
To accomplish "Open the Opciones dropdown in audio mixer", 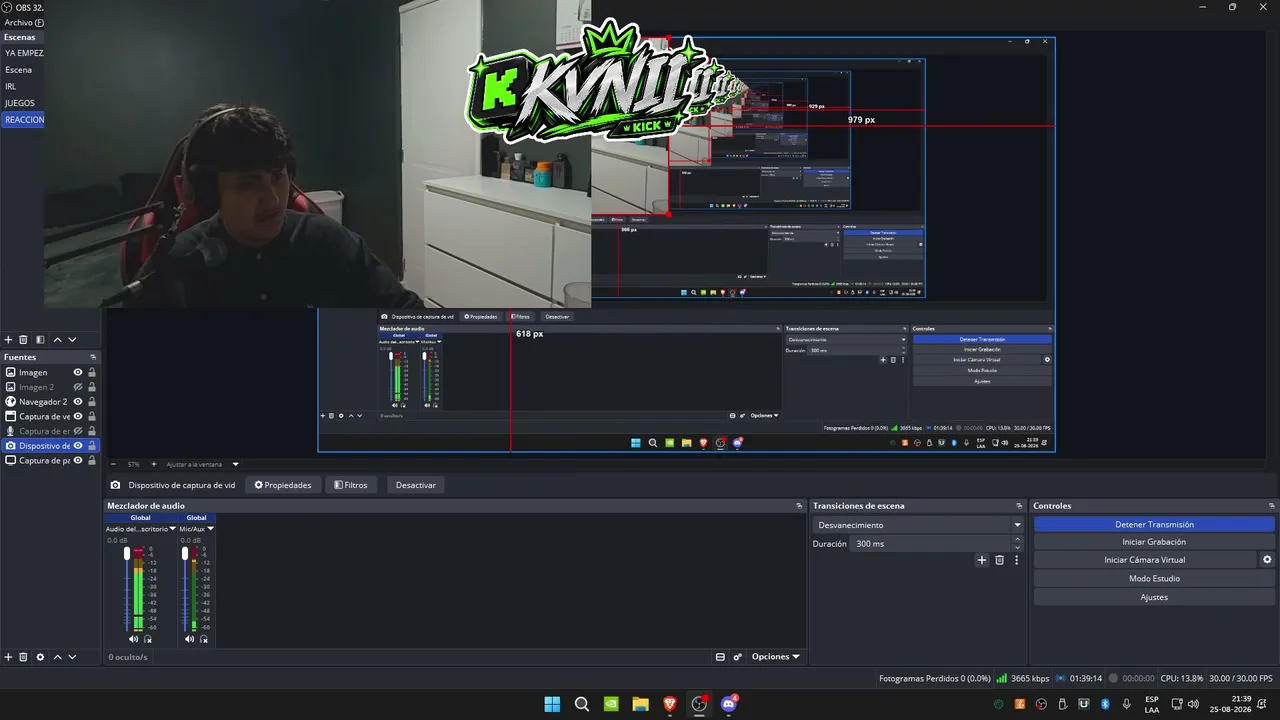I will 775,657.
